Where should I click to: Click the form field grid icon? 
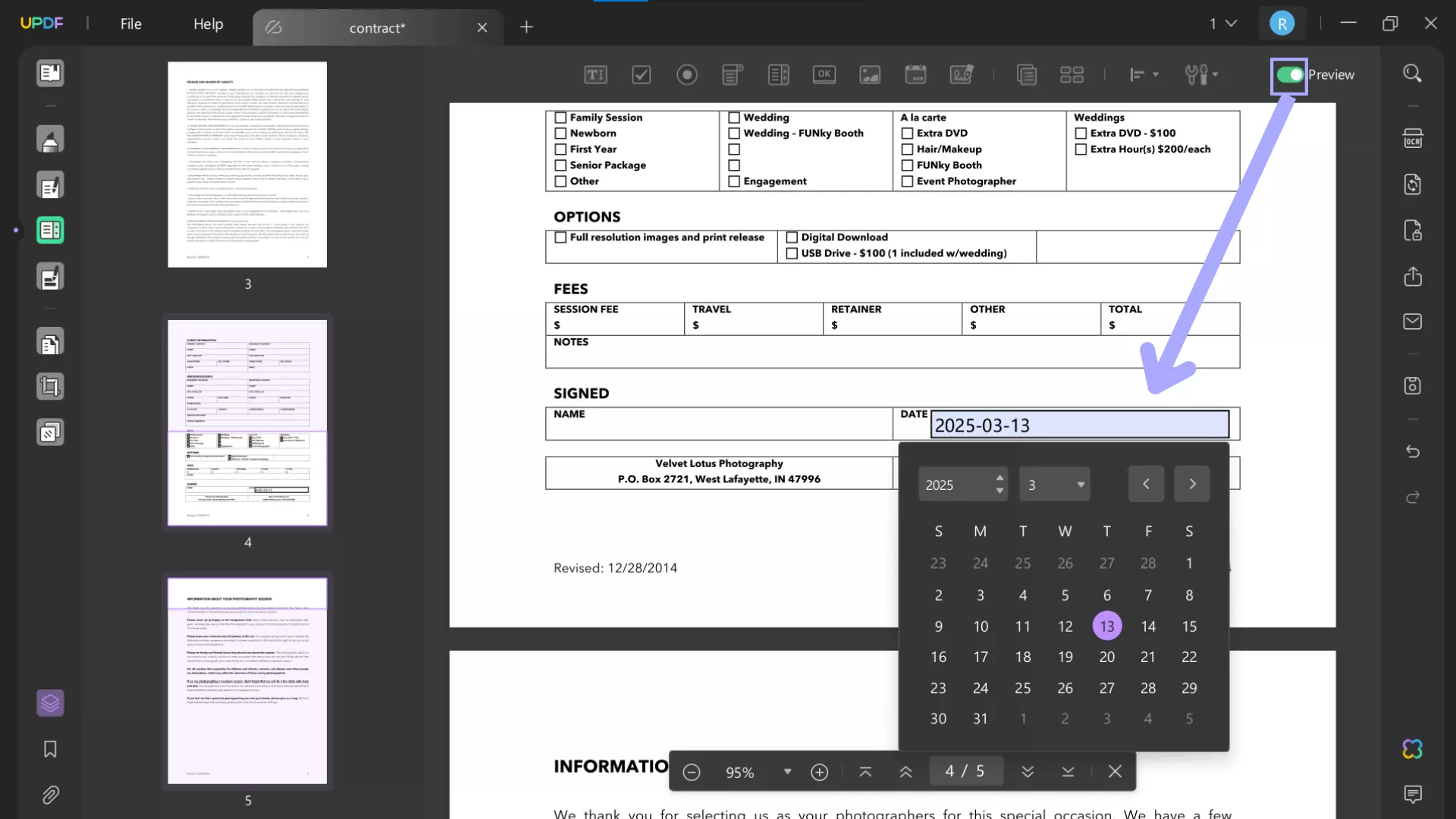coord(1072,74)
